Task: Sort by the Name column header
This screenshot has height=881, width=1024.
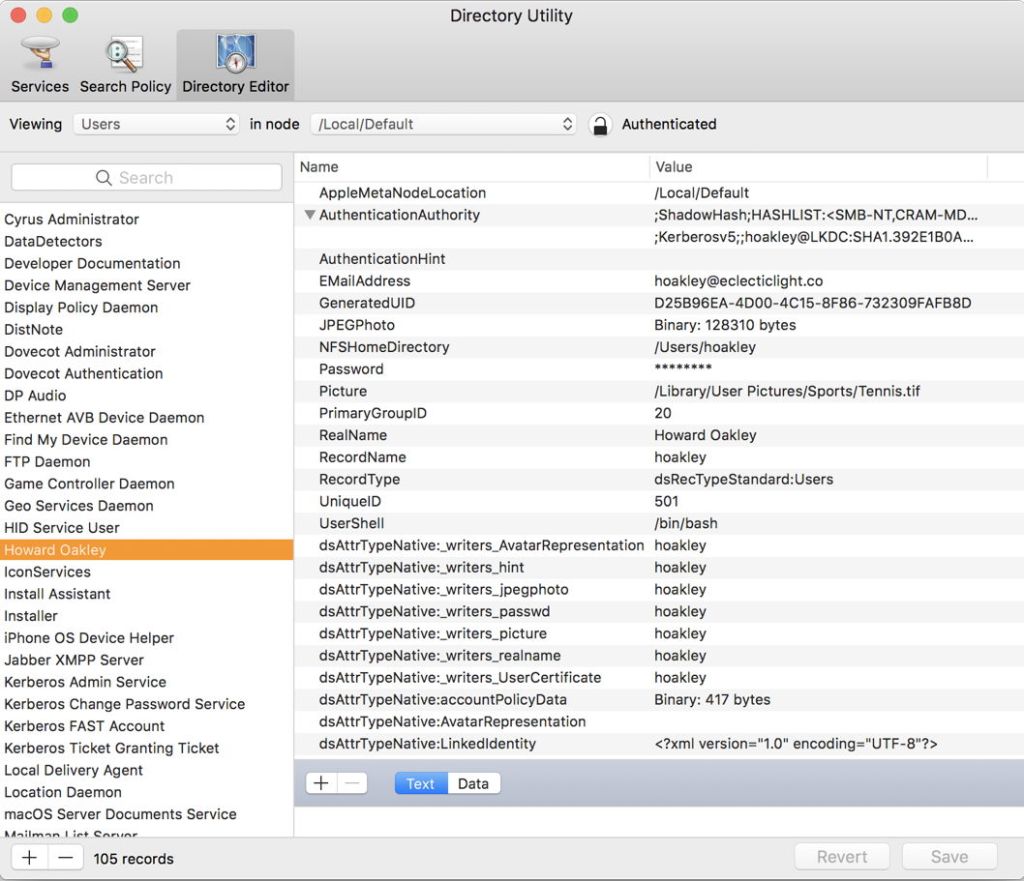Action: click(472, 167)
